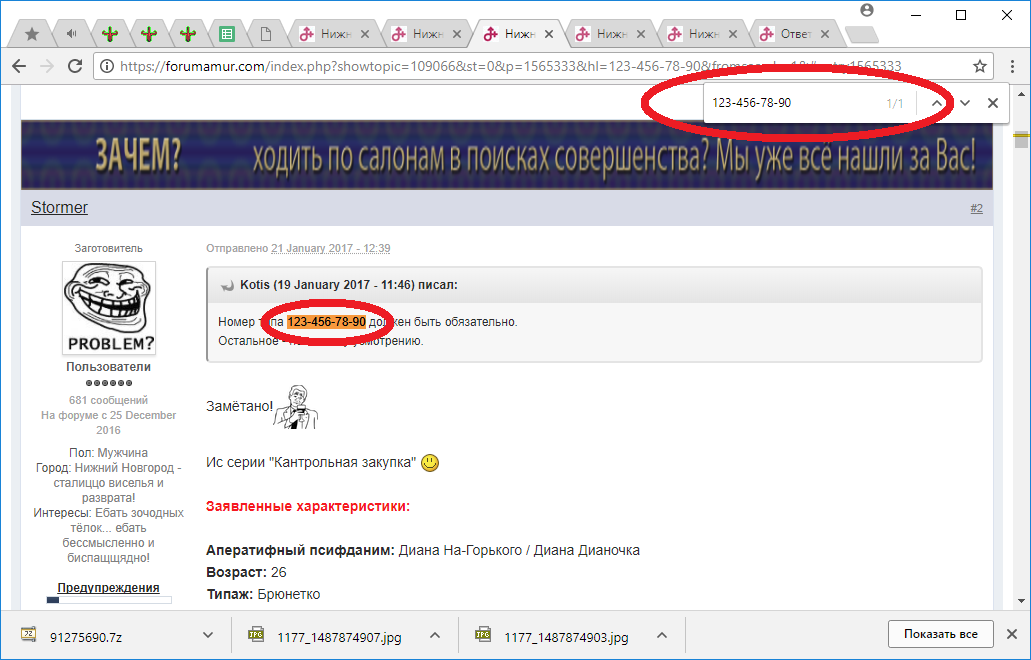1031x660 pixels.
Task: Expand options for 1177_1487874907.jpg download
Action: coord(435,635)
